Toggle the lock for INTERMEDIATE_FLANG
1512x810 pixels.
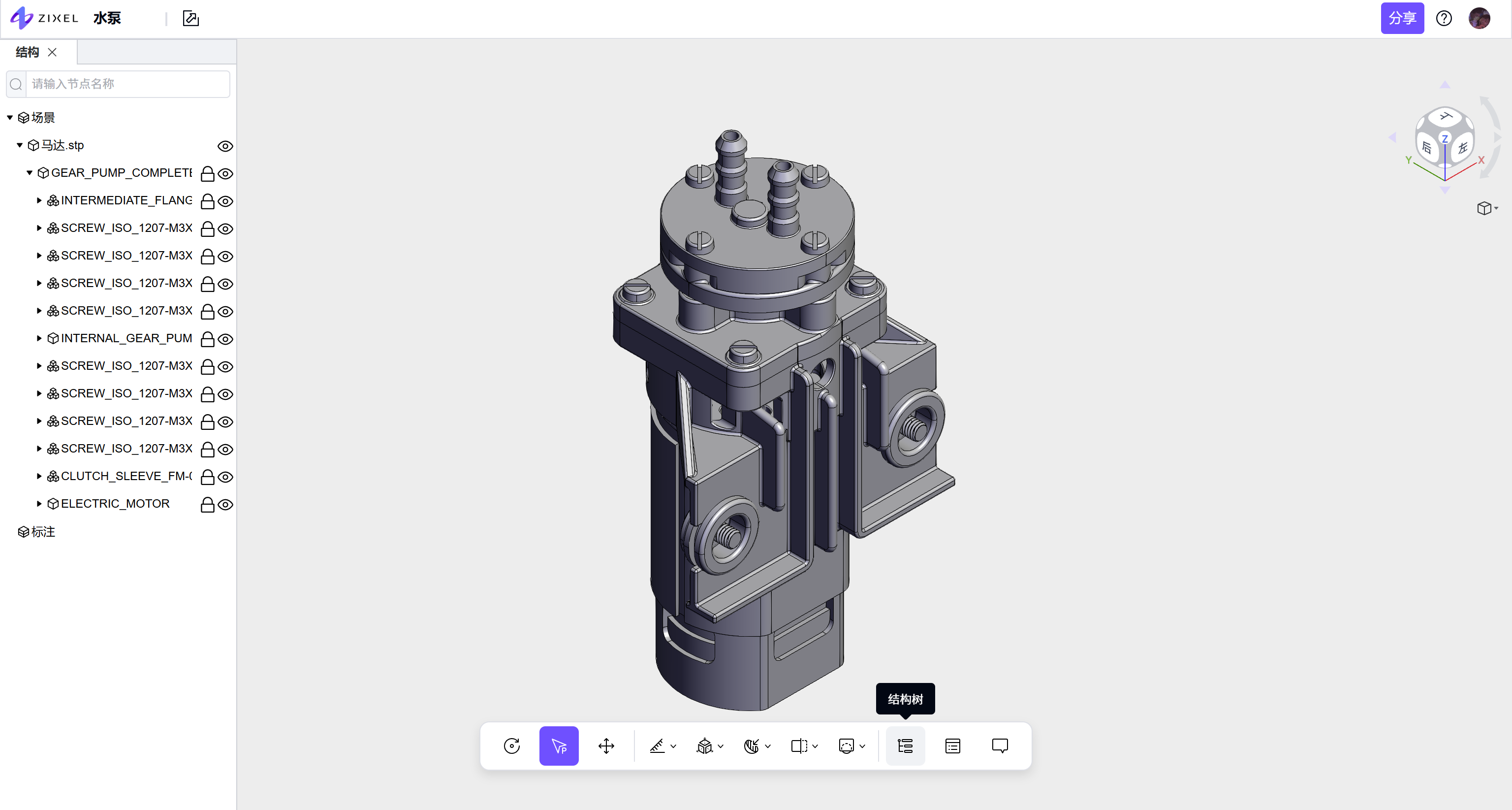[x=207, y=201]
